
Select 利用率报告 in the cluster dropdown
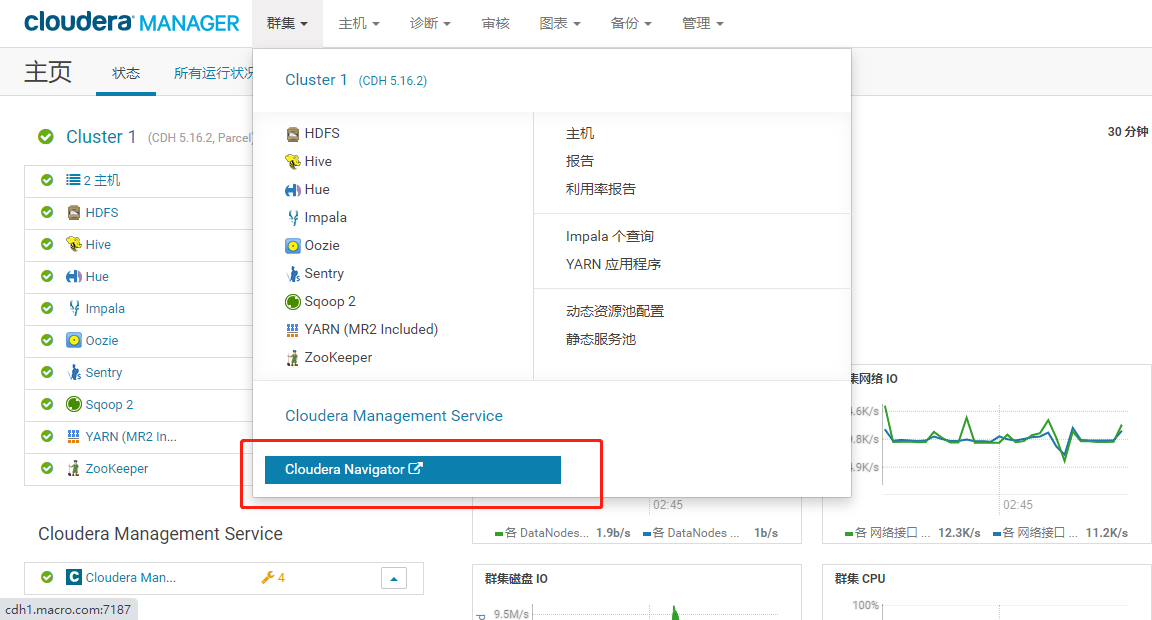[x=600, y=190]
